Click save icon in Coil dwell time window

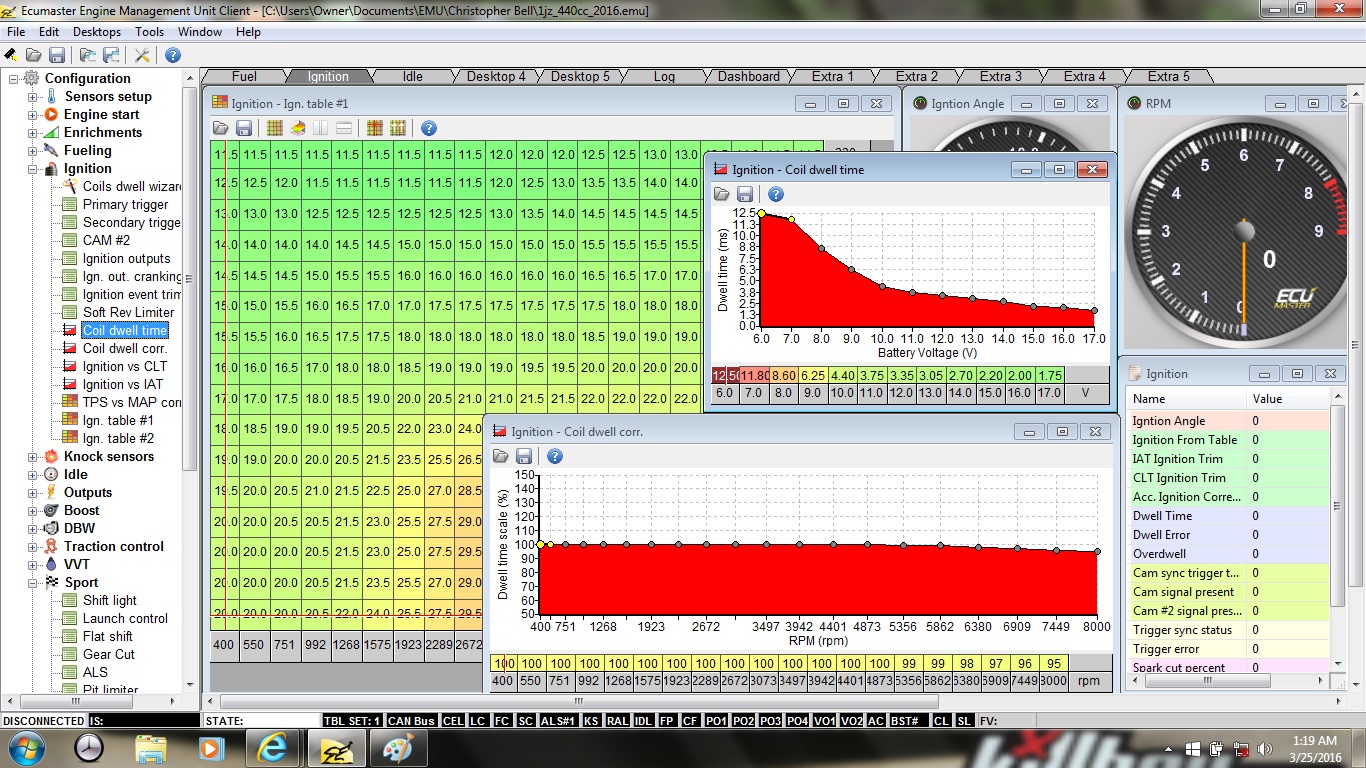(744, 194)
